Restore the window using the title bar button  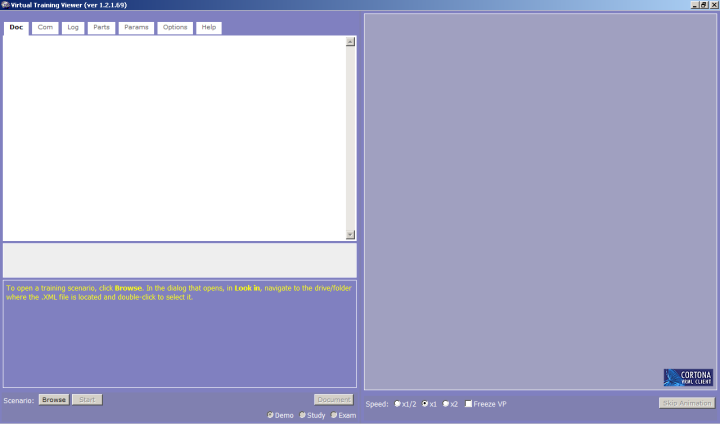[x=703, y=5]
